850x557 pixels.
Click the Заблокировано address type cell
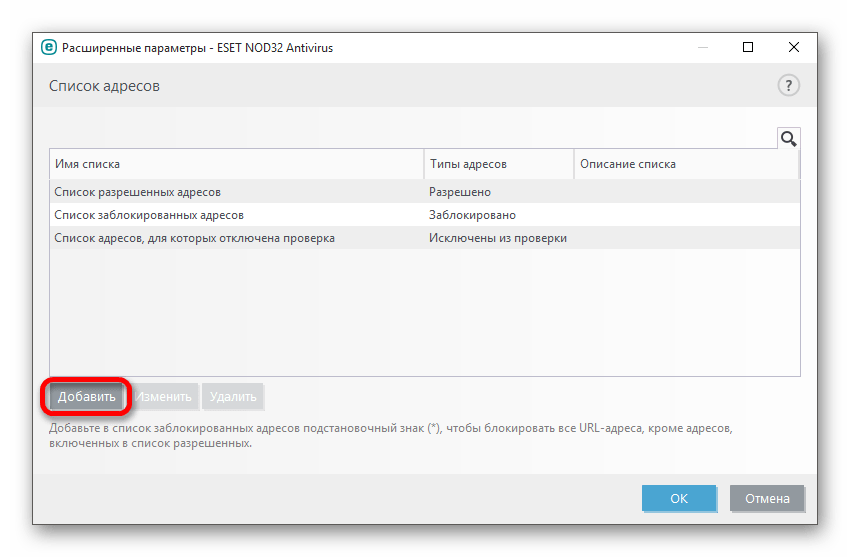[x=473, y=215]
